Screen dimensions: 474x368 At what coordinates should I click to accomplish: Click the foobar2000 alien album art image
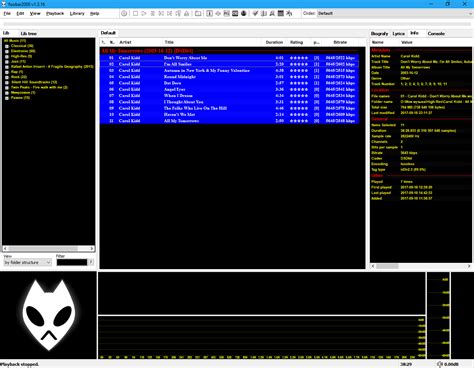pos(49,315)
